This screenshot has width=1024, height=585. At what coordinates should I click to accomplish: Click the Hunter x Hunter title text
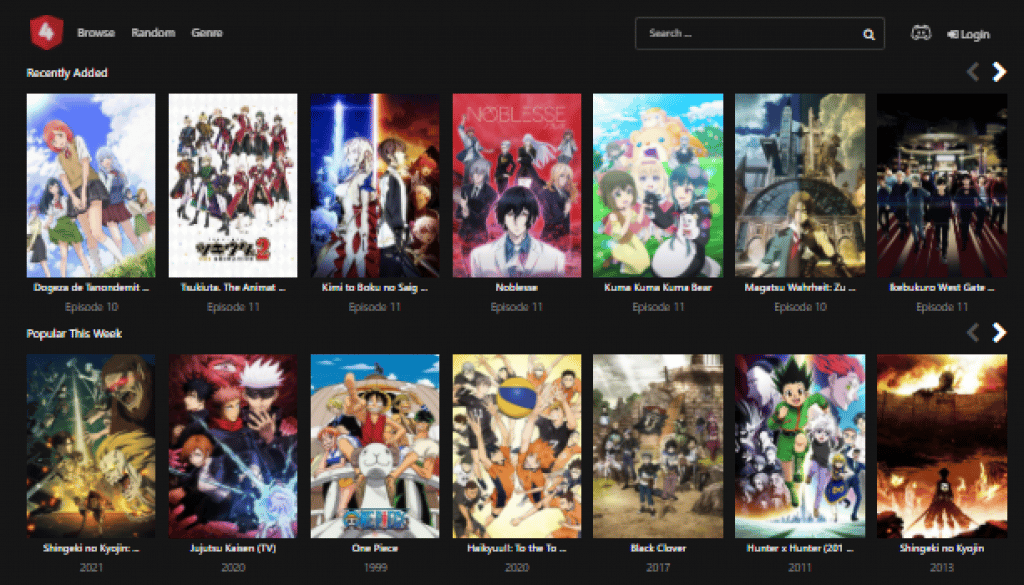click(x=800, y=548)
